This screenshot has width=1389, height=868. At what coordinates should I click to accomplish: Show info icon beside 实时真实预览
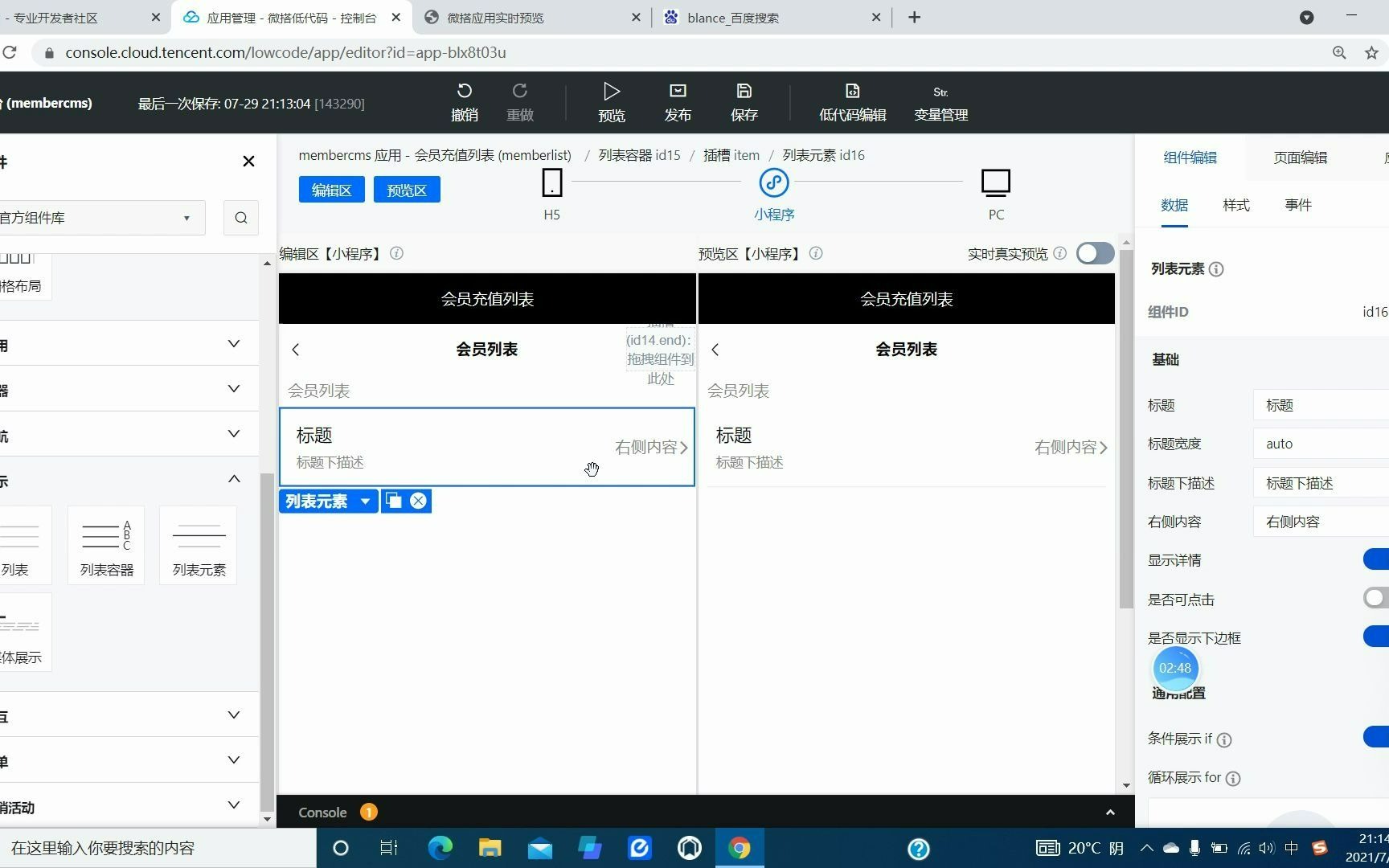pos(1059,253)
